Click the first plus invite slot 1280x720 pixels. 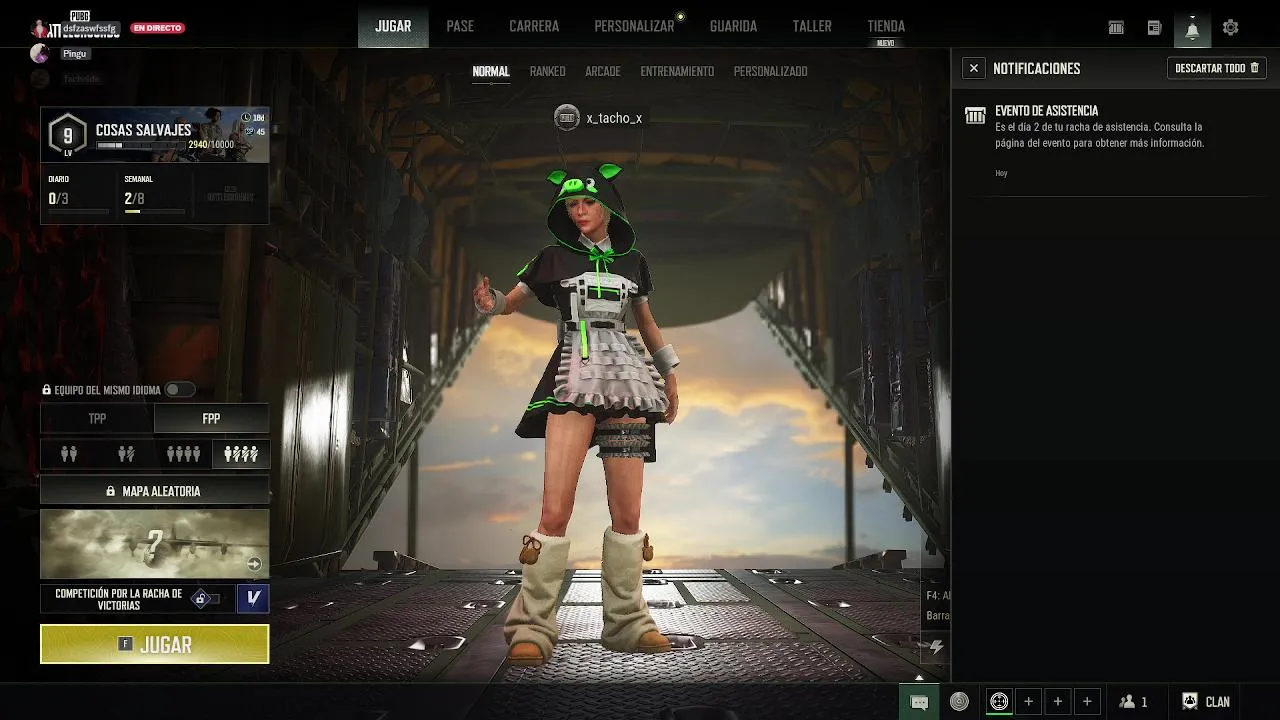point(1028,702)
